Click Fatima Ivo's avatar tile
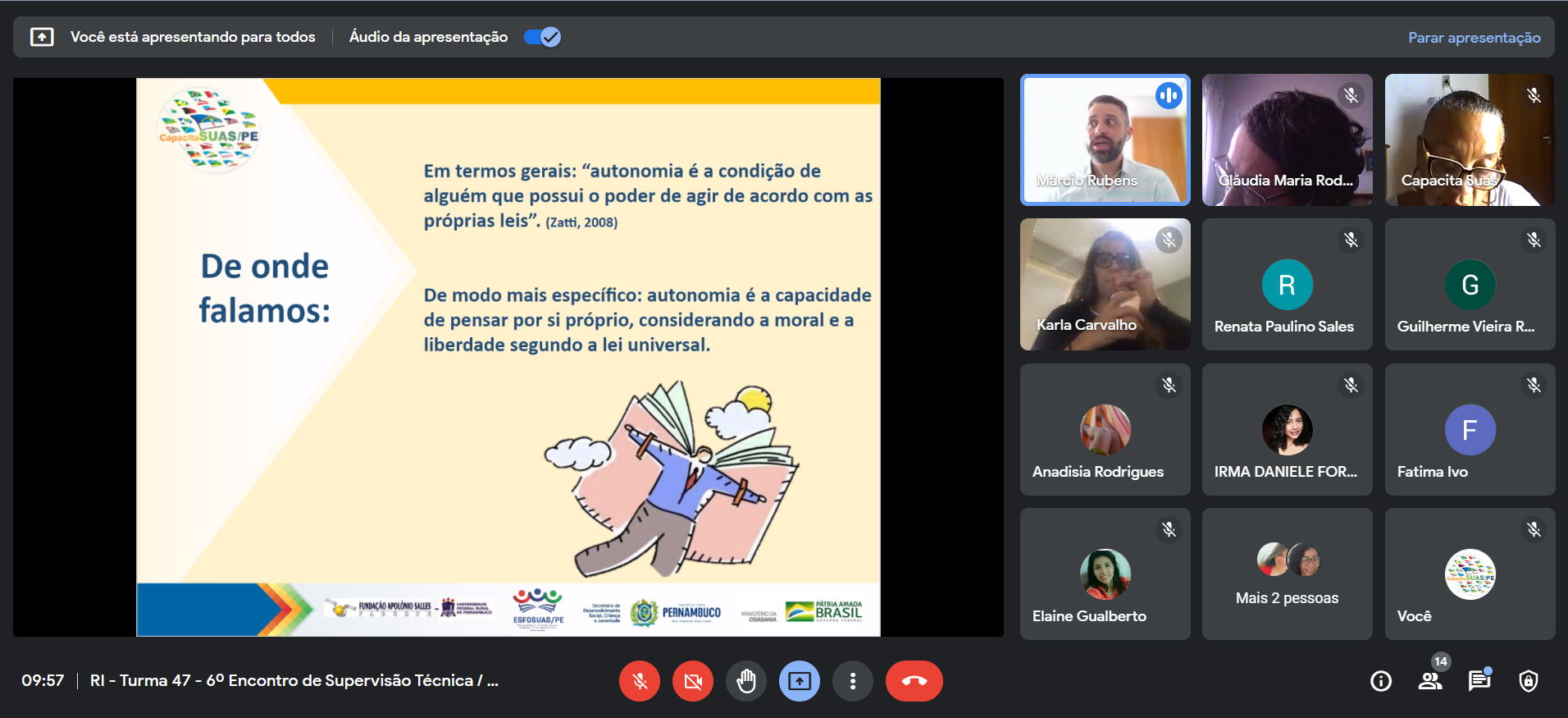The image size is (1568, 718). tap(1470, 429)
